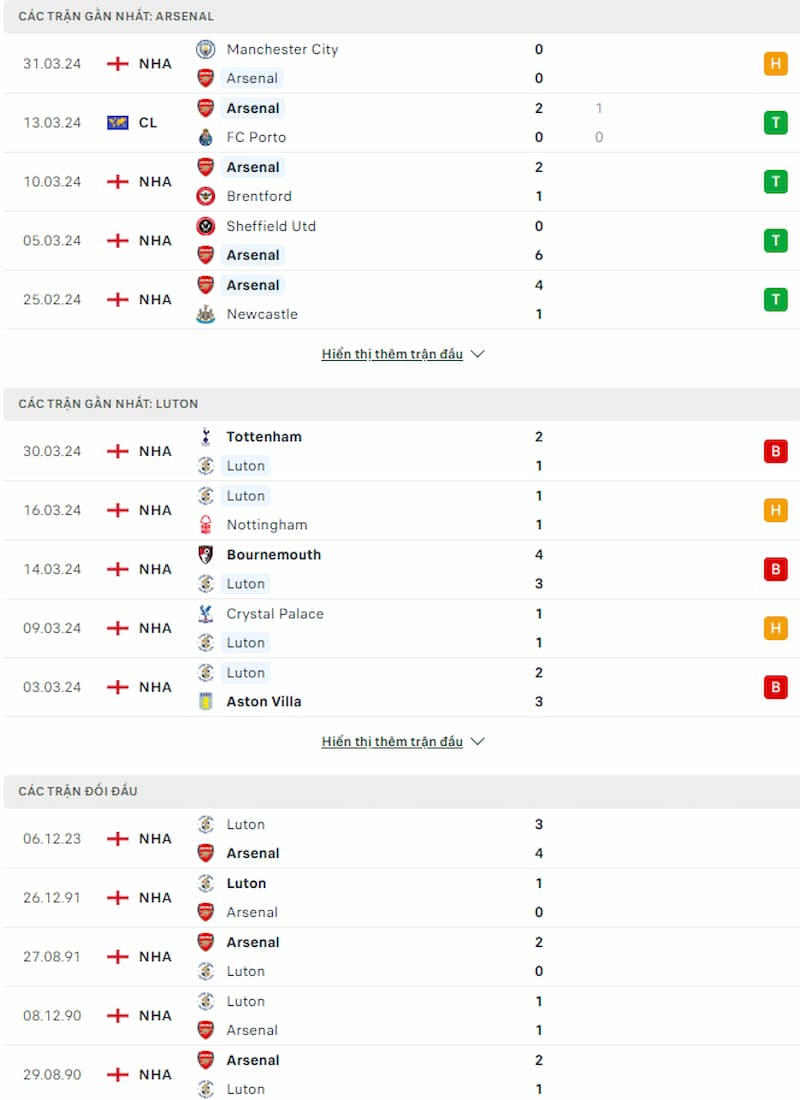
Task: Click the Nottingham club crest icon
Action: [206, 525]
